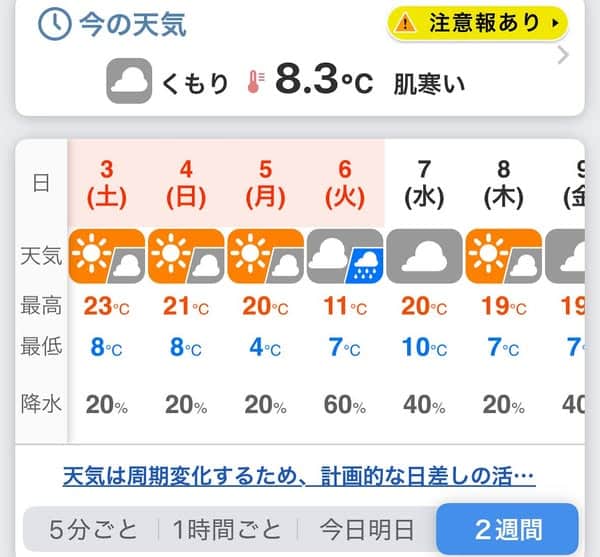Click the sunny-cloudy icon for Thursday the 8th
The height and width of the screenshot is (557, 600).
[504, 256]
